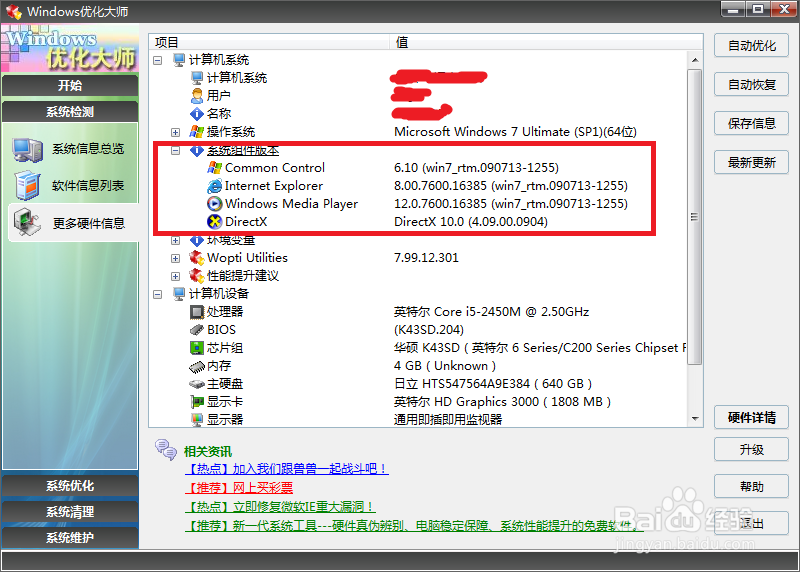This screenshot has width=800, height=572.
Task: Open the 新一代系统工具 recommendation link
Action: (x=414, y=526)
